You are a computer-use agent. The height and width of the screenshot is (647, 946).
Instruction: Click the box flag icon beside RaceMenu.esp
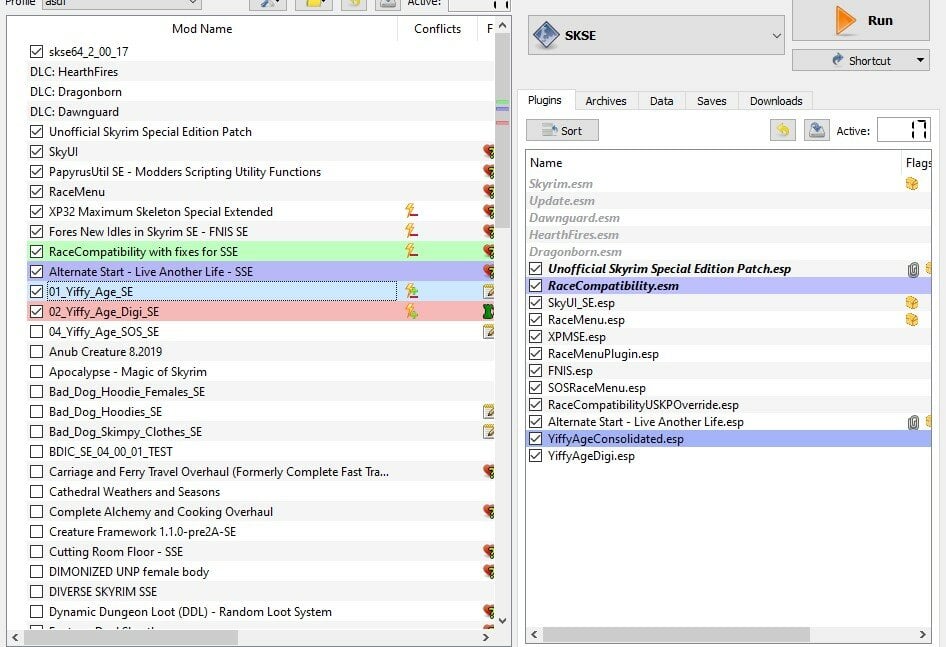coord(912,319)
